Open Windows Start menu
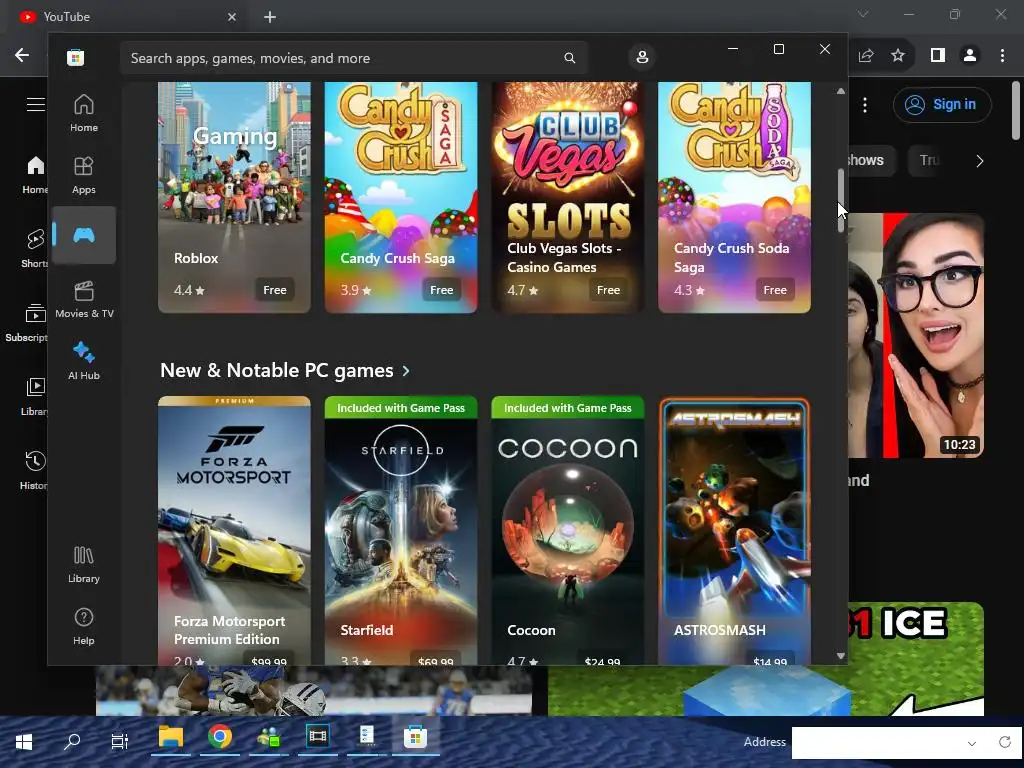This screenshot has width=1024, height=768. (x=24, y=741)
